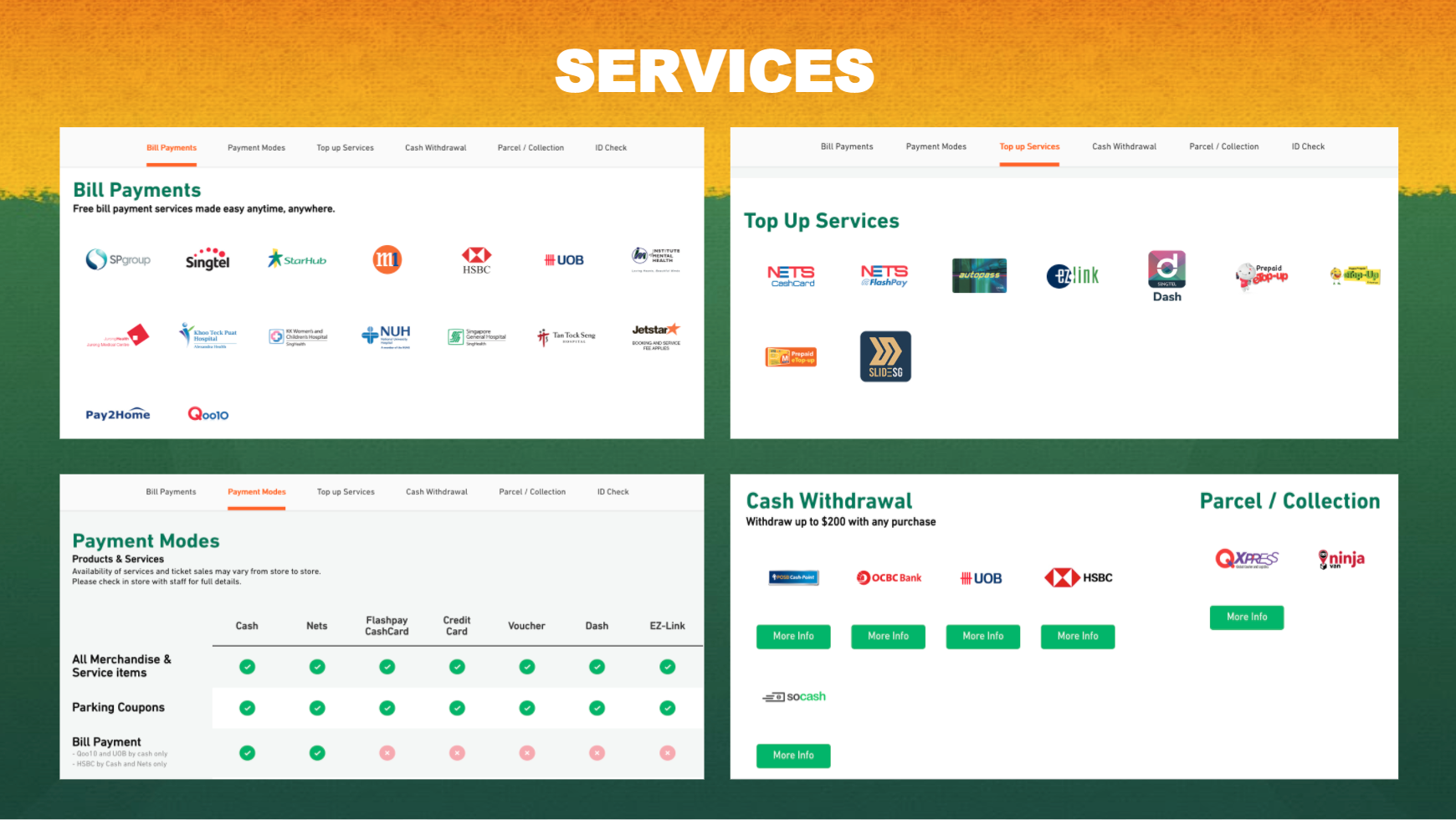Click the SP Group logo under Bill Payments
The height and width of the screenshot is (820, 1456).
tap(118, 259)
